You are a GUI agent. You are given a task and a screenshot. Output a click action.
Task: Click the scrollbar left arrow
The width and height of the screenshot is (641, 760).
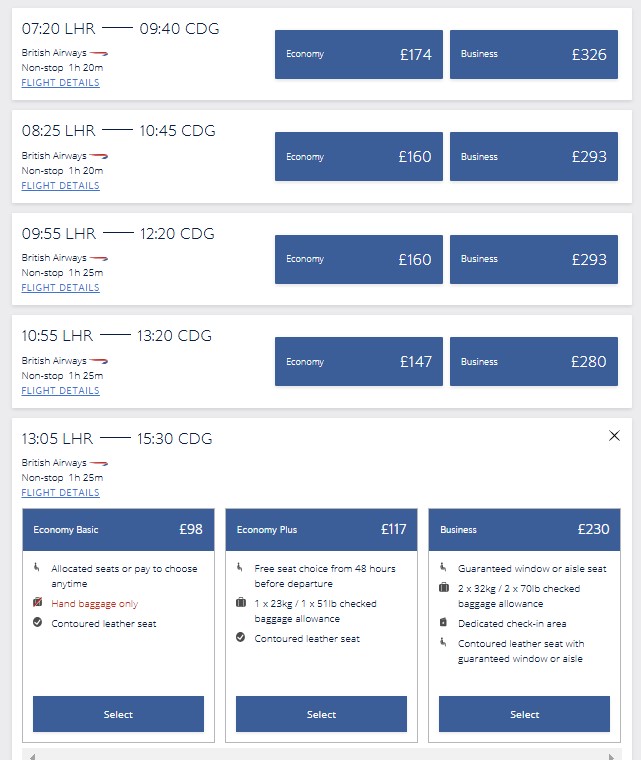coord(32,756)
